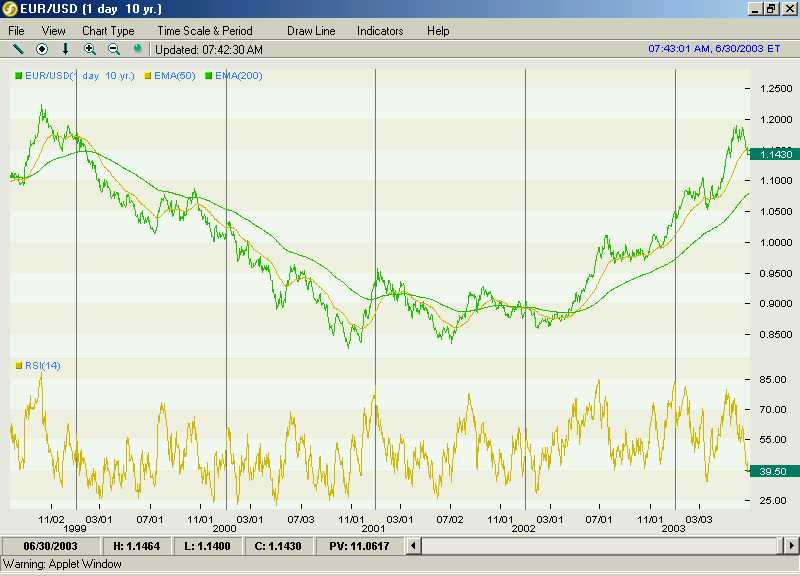Zoom in using the magnifier plus icon
The image size is (800, 576).
coord(90,49)
